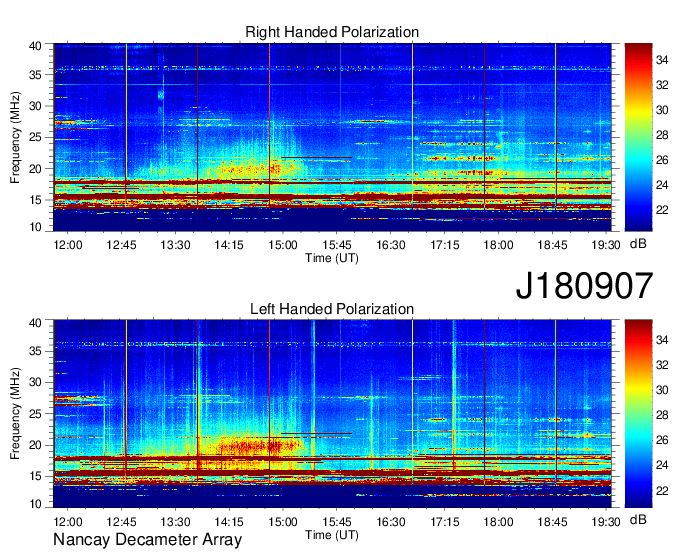The width and height of the screenshot is (680, 552).
Task: Select the 19:30 tick on Left Handed plot
Action: coord(606,521)
